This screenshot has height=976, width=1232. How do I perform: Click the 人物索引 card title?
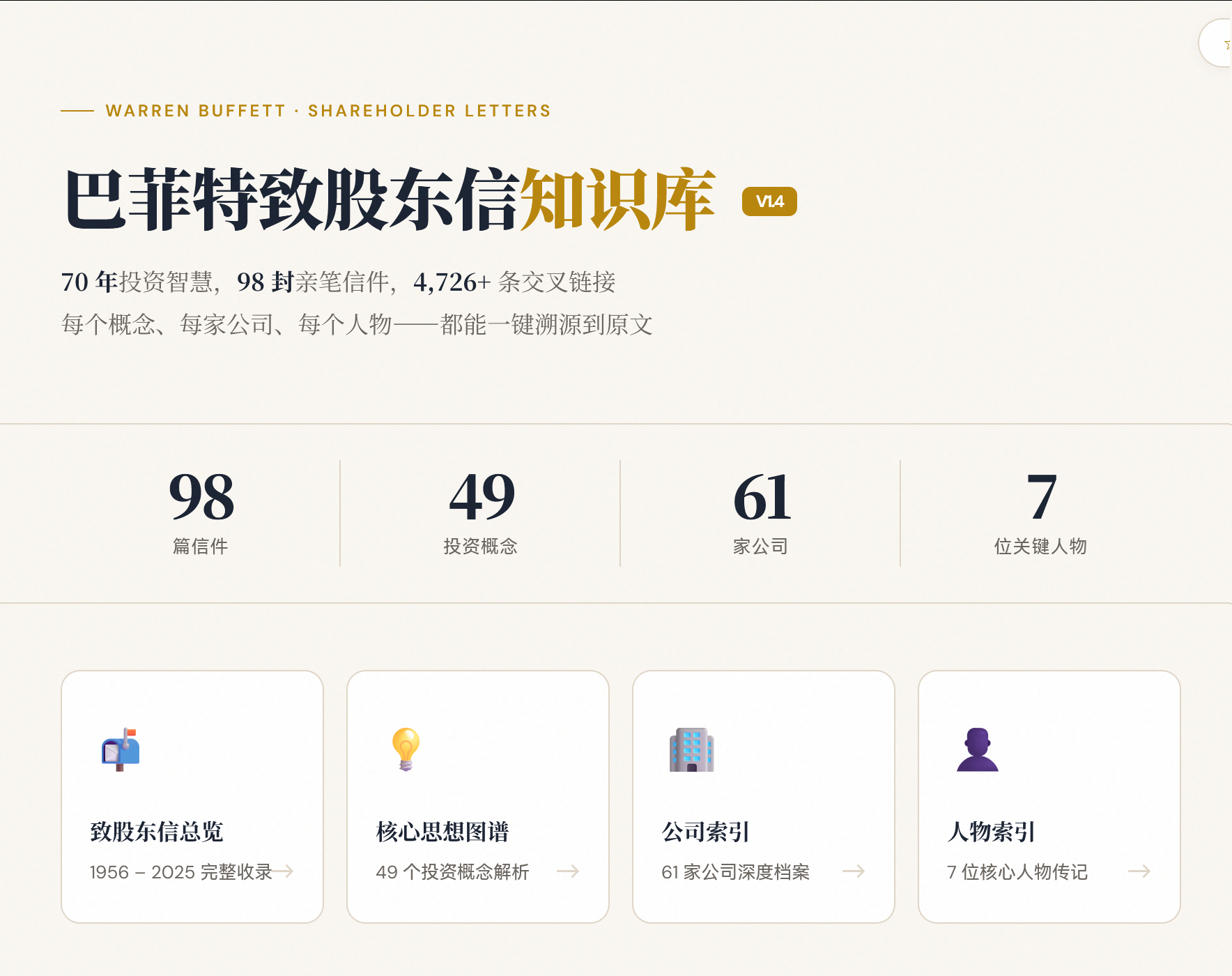tap(992, 831)
